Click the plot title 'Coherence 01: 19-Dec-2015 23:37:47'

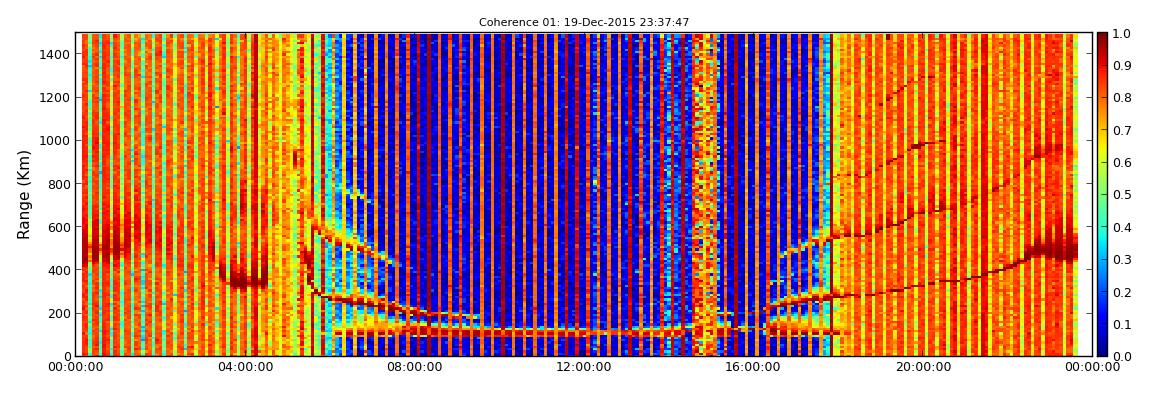click(x=584, y=23)
